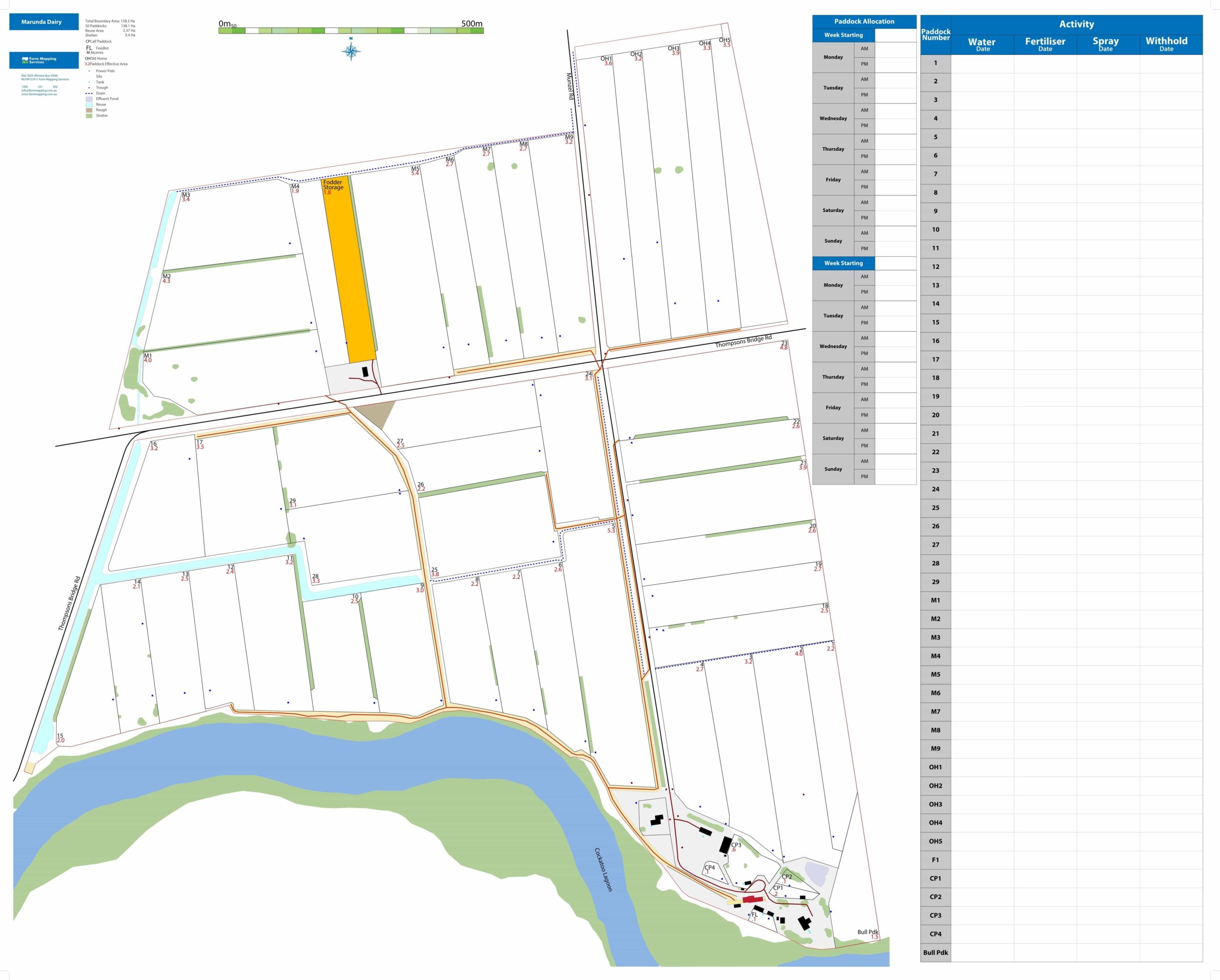Select Water Date cell for paddock 1
This screenshot has height=980, width=1220.
(982, 63)
